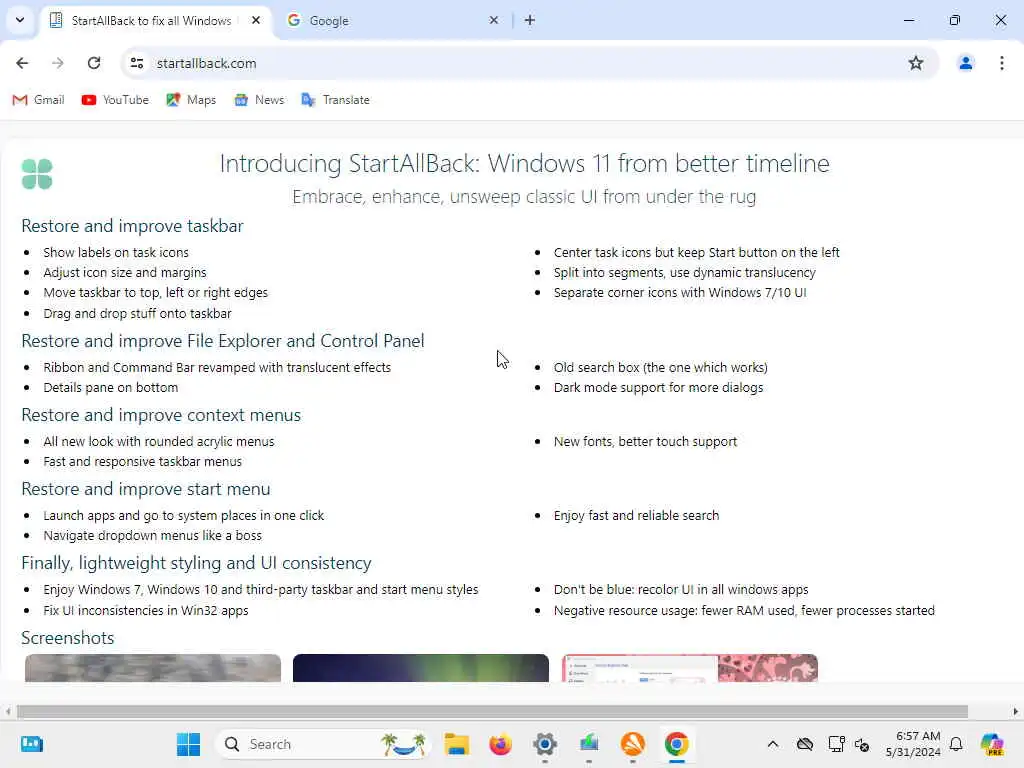Click 'Restore and improve File Explorer and Control Panel'
1024x768 pixels.
[x=223, y=341]
